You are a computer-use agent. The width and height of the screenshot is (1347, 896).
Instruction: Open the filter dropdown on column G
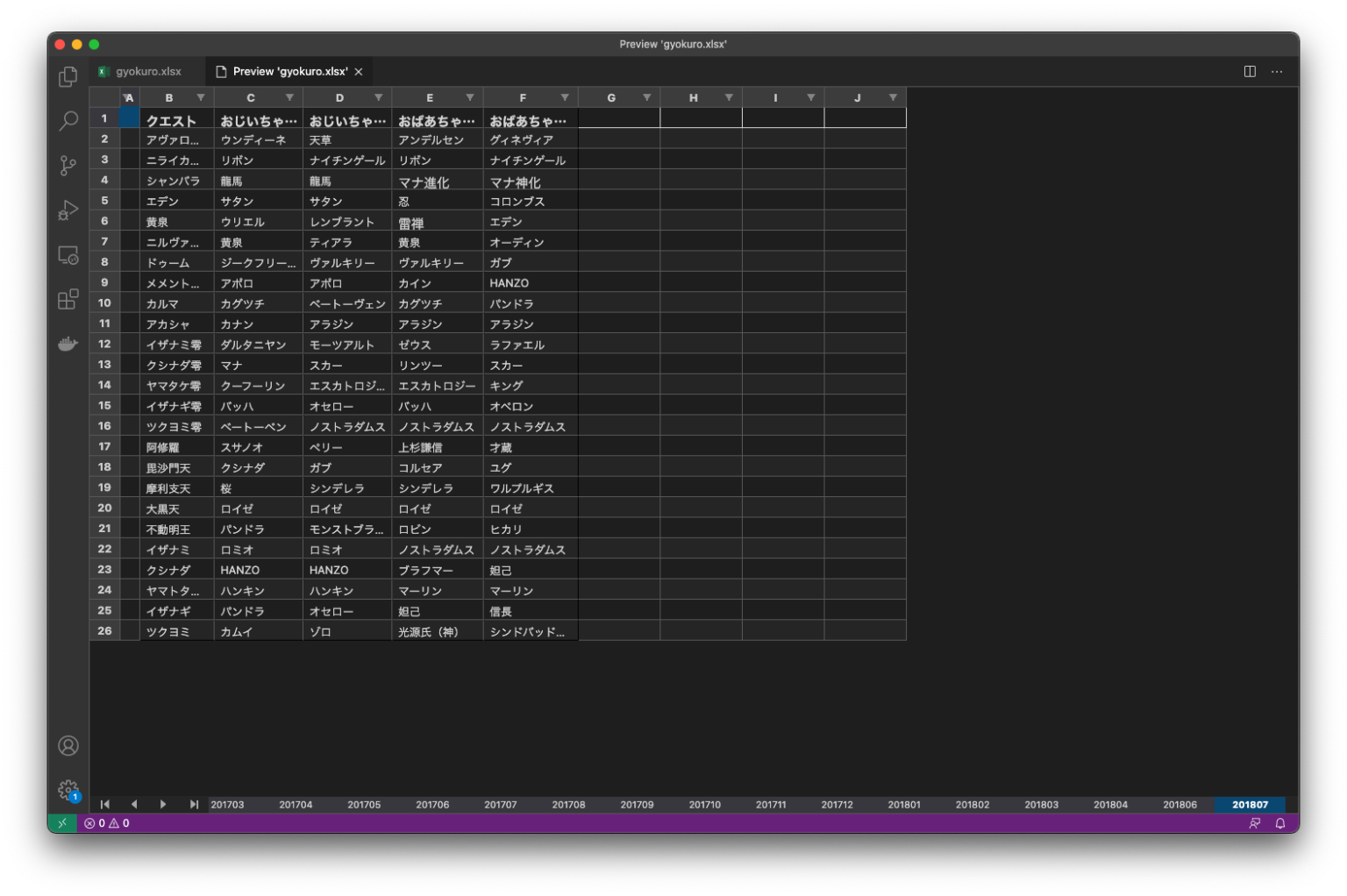click(647, 97)
